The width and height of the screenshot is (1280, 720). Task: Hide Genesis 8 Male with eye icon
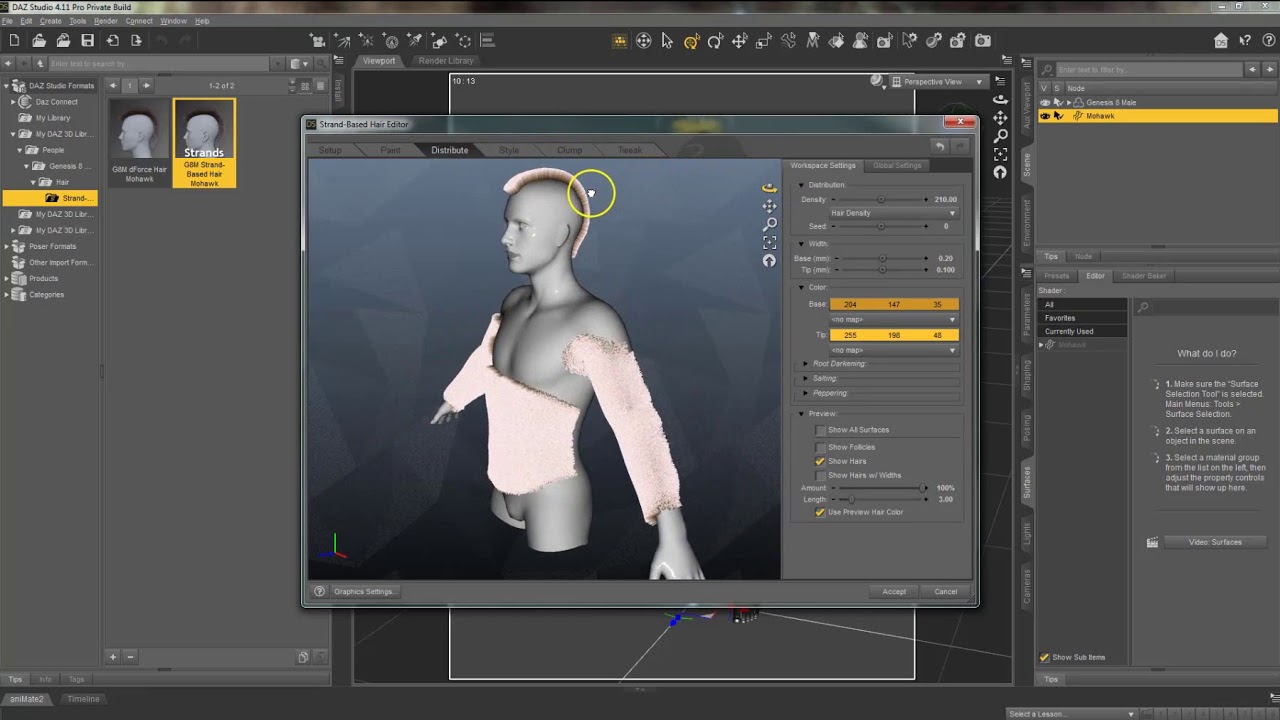click(x=1045, y=103)
